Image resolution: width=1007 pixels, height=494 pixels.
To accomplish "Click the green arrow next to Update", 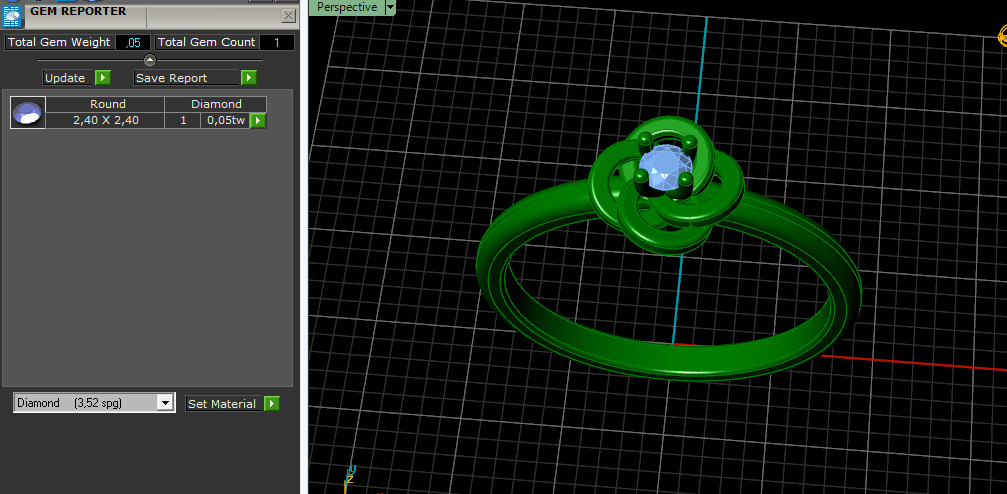I will (x=103, y=78).
